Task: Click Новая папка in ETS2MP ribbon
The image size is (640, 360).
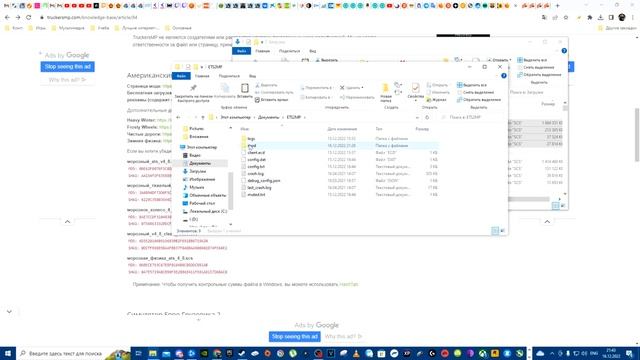Action: (x=385, y=92)
